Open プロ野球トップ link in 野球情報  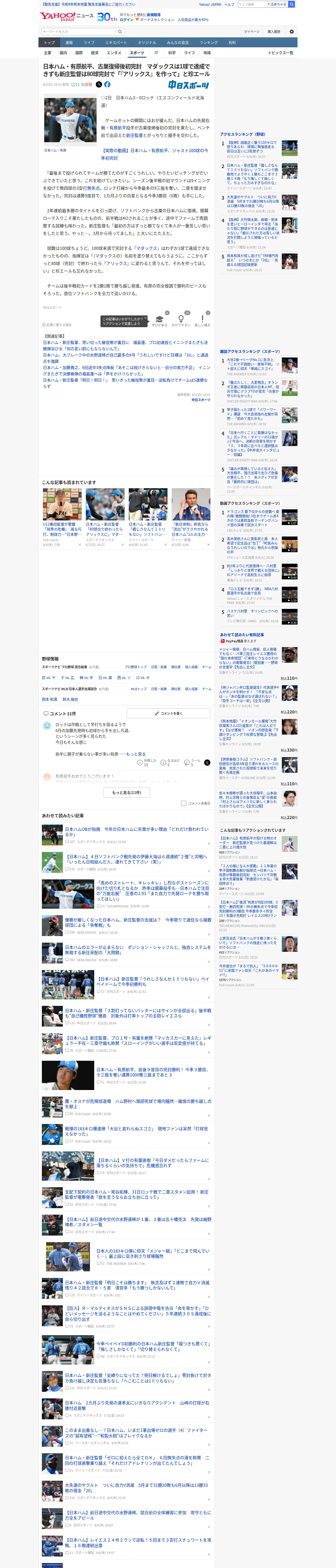[x=135, y=667]
